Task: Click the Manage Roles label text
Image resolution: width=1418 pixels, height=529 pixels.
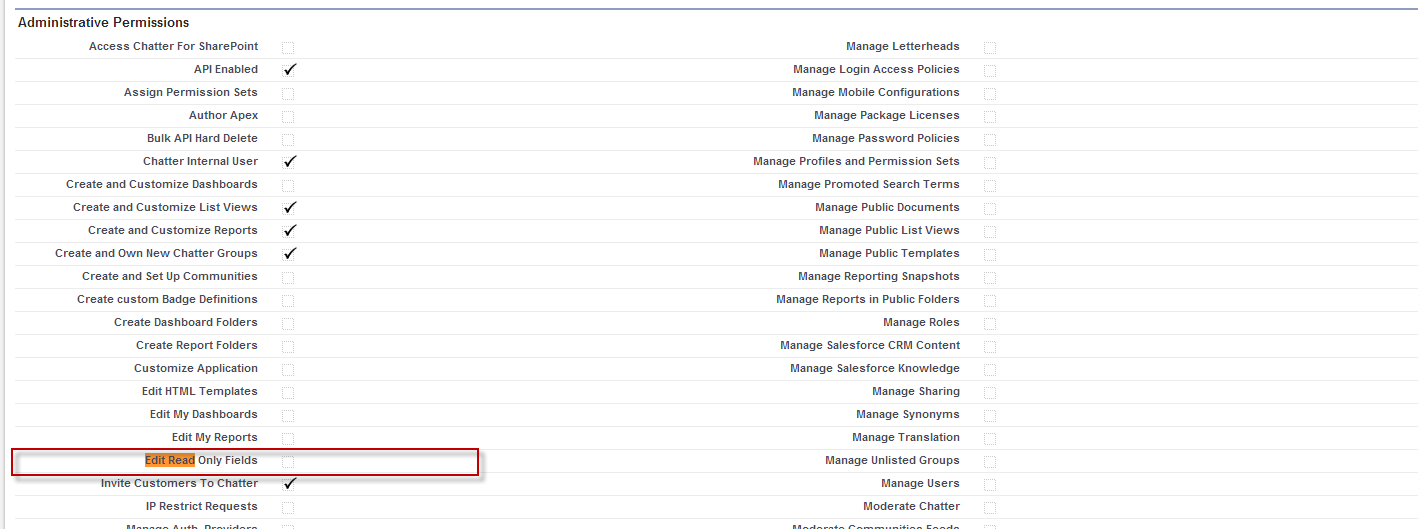Action: click(921, 322)
